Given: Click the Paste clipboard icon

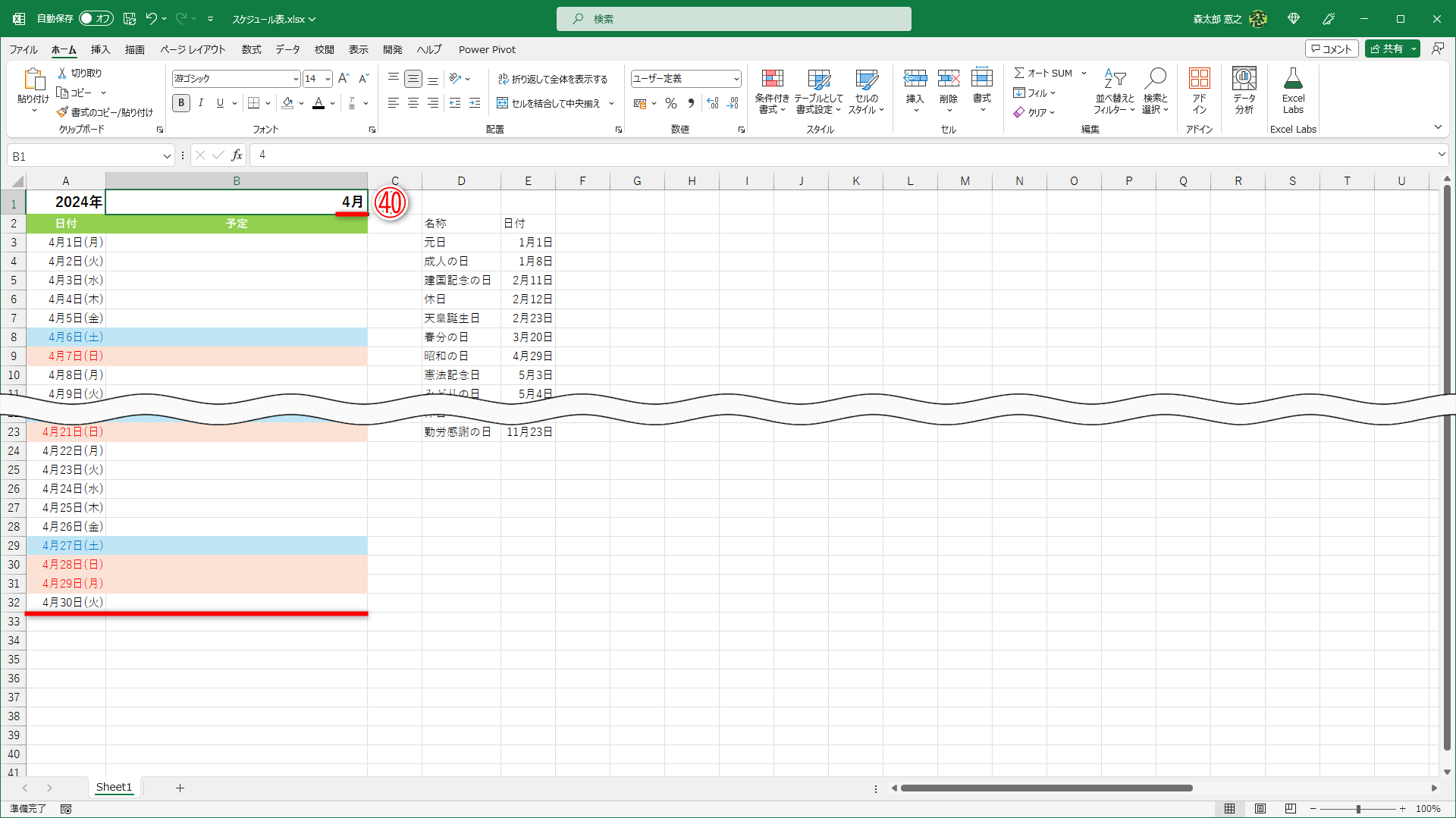Looking at the screenshot, I should point(33,79).
